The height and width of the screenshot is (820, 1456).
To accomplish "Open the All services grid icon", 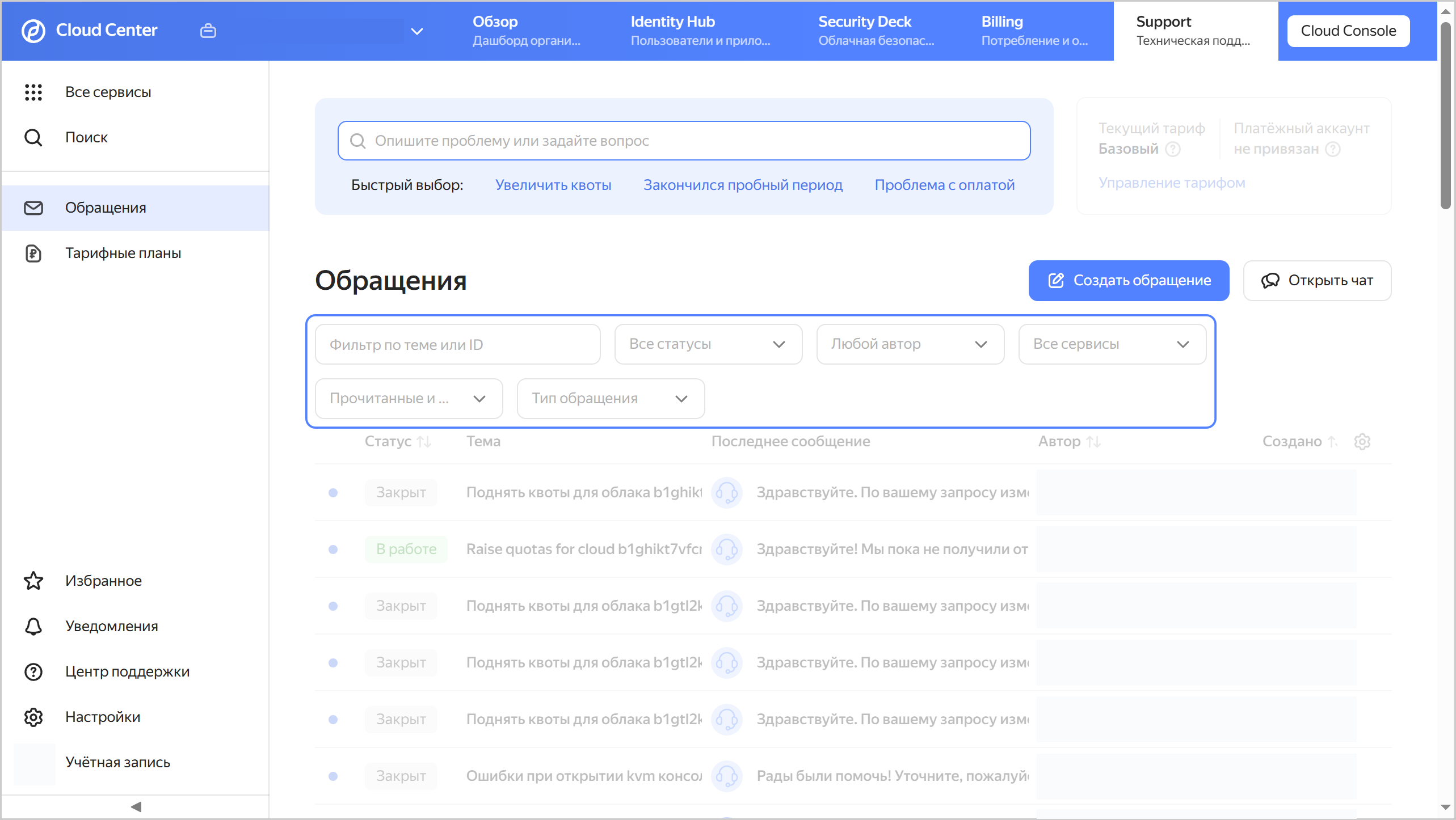I will tap(33, 92).
